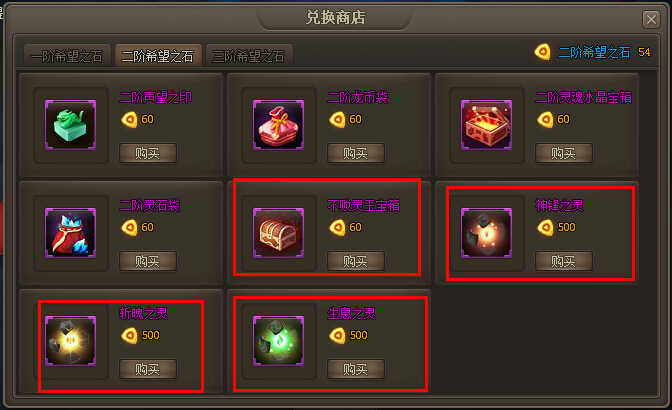Close the 兑换商店 window
The width and height of the screenshot is (672, 410).
tap(651, 19)
